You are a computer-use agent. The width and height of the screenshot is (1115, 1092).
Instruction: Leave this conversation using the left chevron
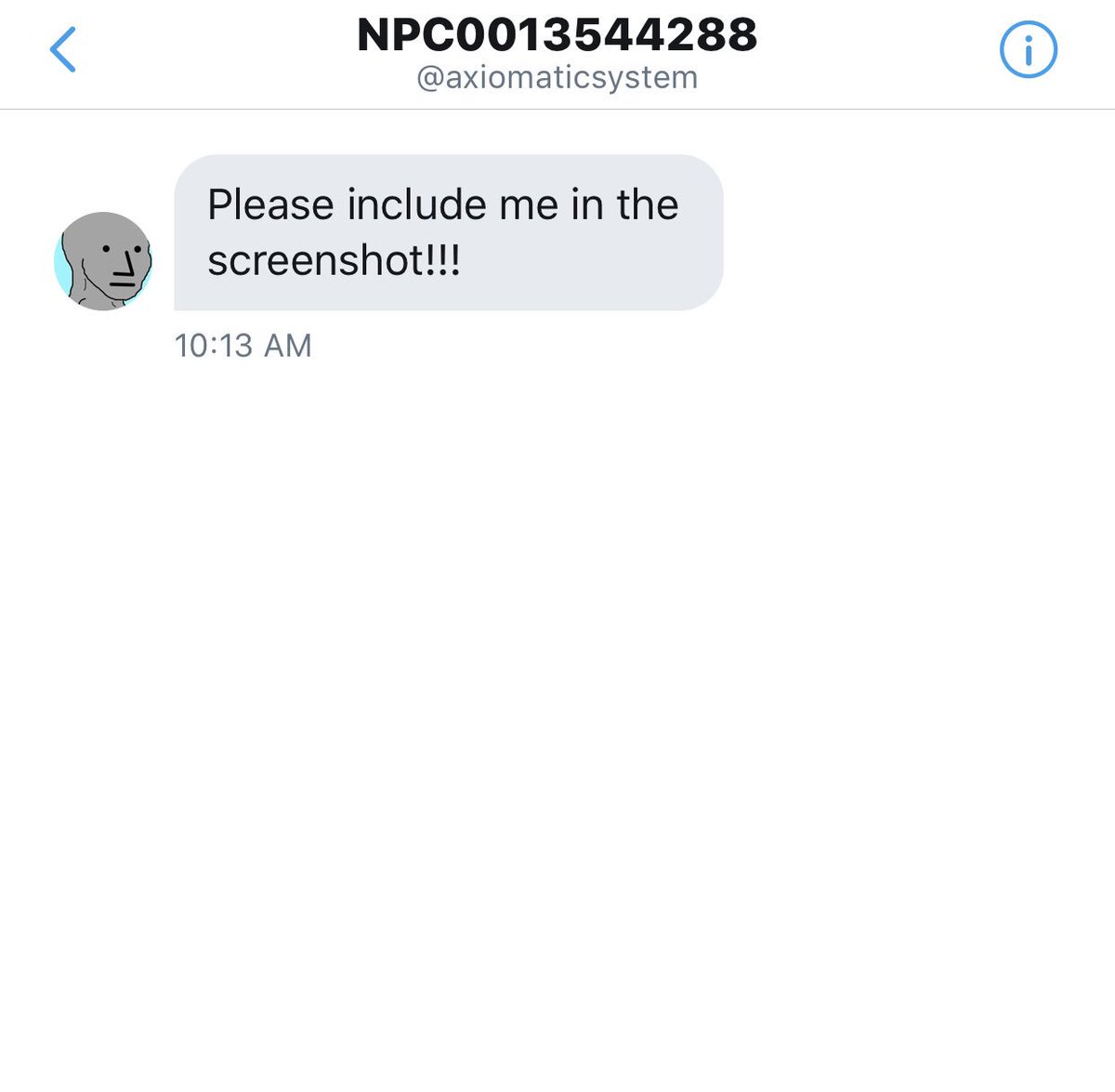(x=62, y=49)
